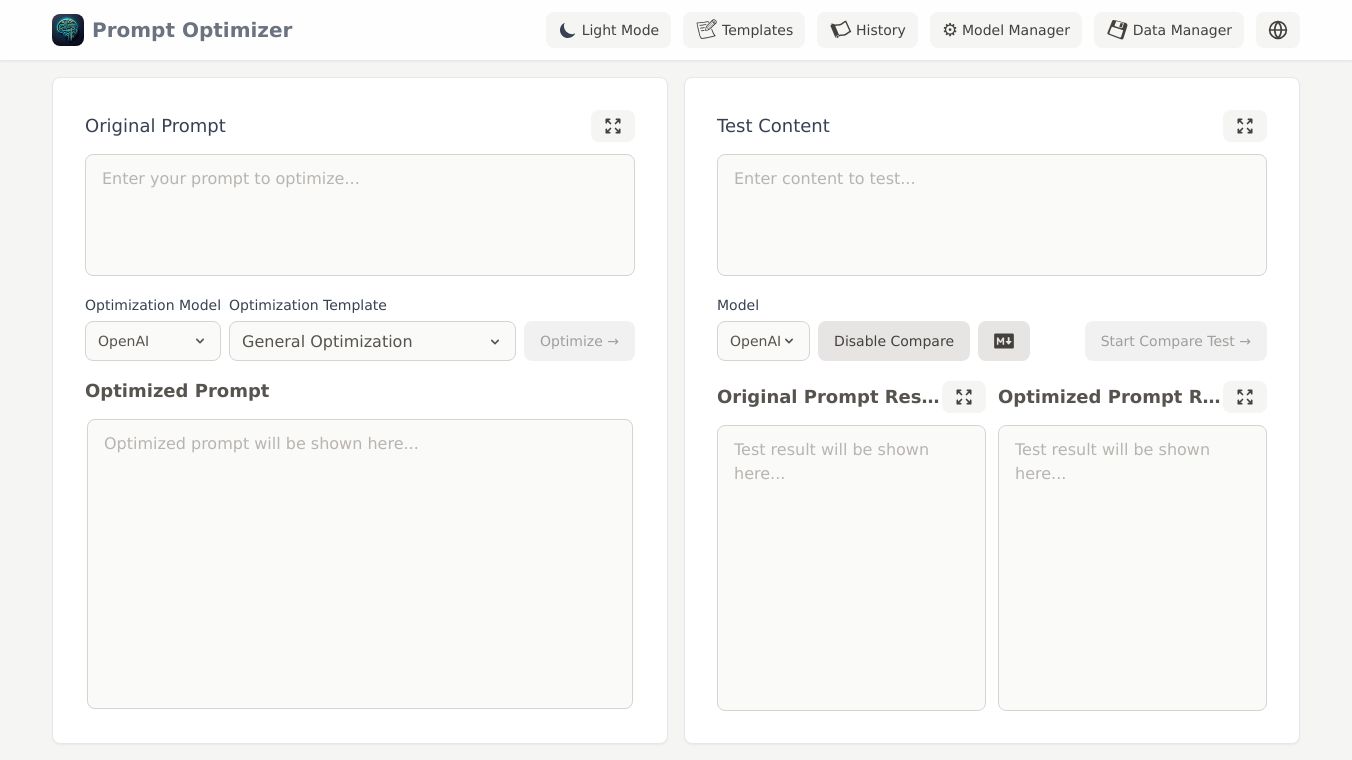Screen dimensions: 1352x760
Task: Click Start Compare Test button
Action: 1175,341
